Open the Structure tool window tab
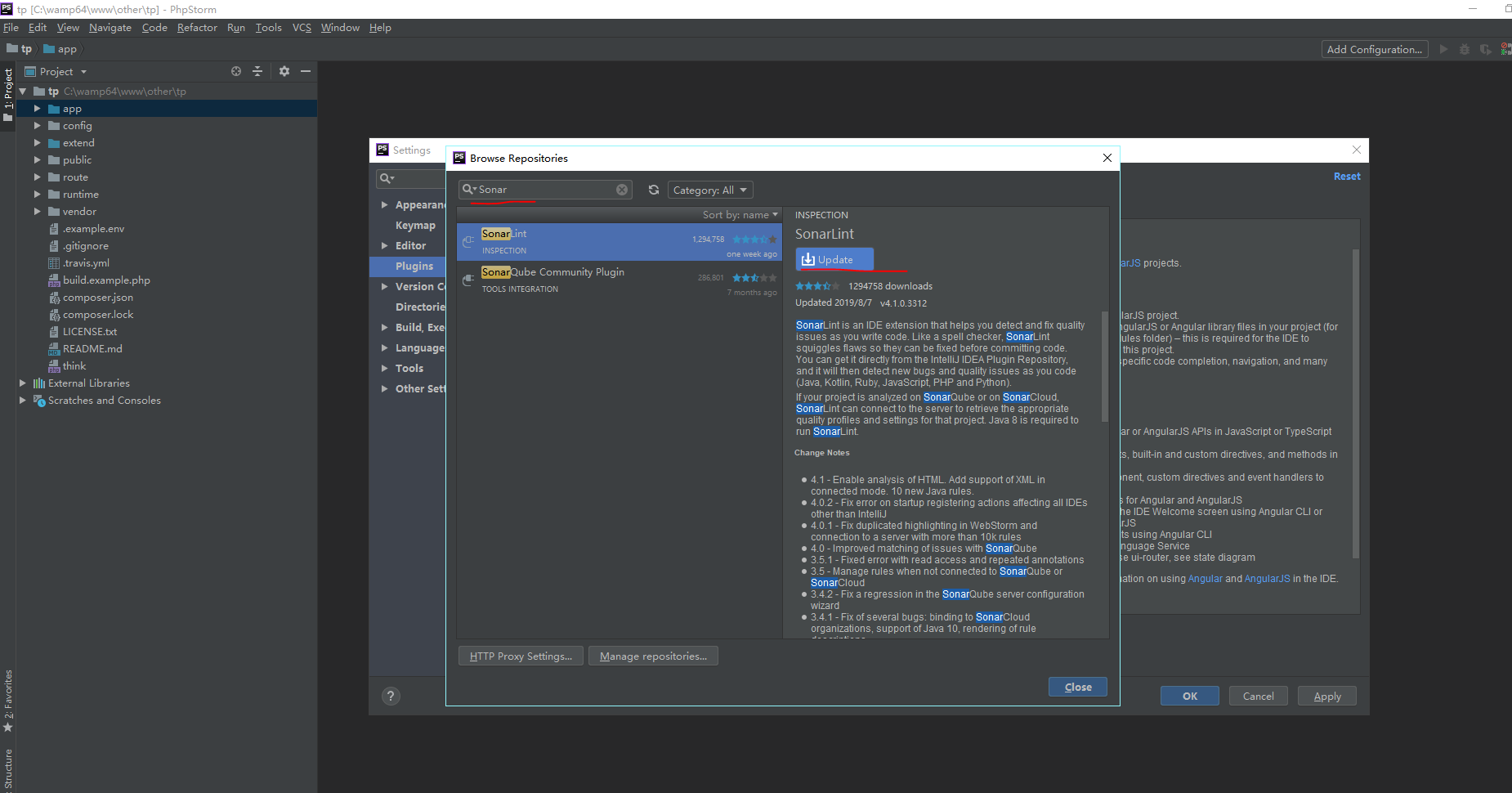Image resolution: width=1512 pixels, height=793 pixels. (x=8, y=770)
